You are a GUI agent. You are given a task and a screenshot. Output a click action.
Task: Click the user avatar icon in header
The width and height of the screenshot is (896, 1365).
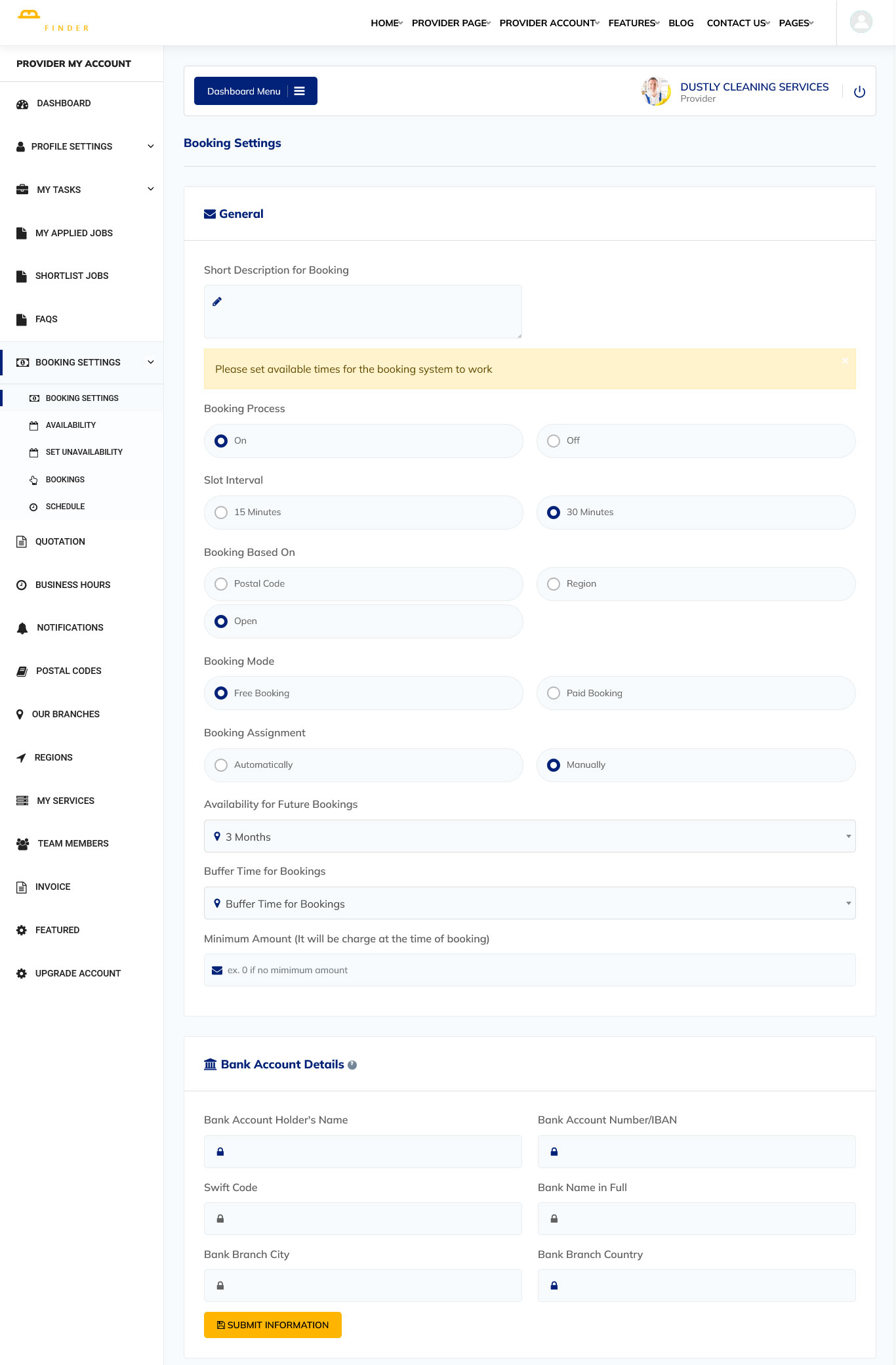point(861,22)
